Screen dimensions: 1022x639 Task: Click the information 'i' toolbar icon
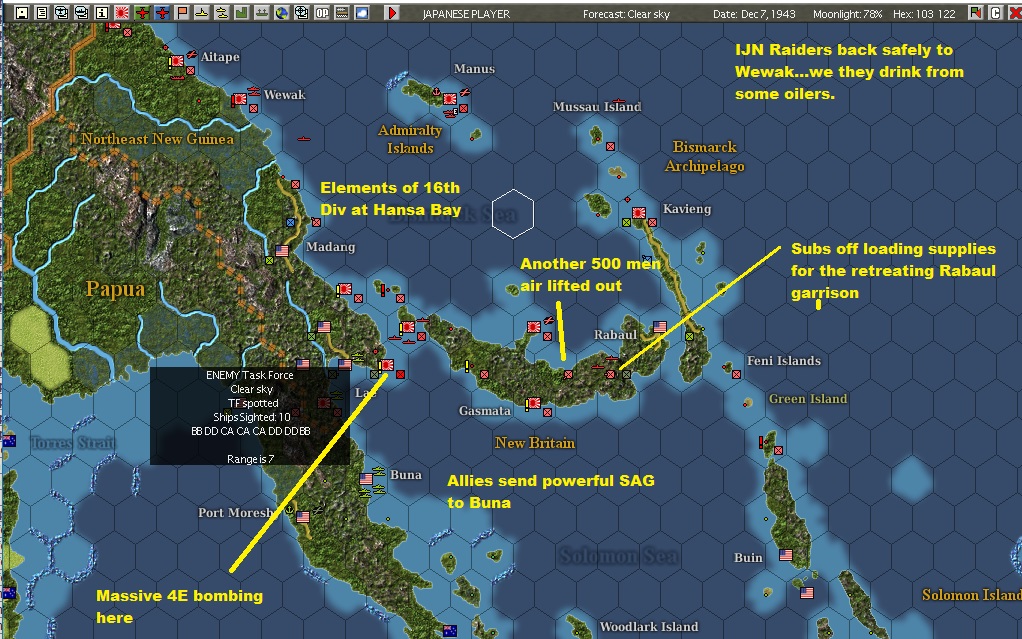click(102, 12)
